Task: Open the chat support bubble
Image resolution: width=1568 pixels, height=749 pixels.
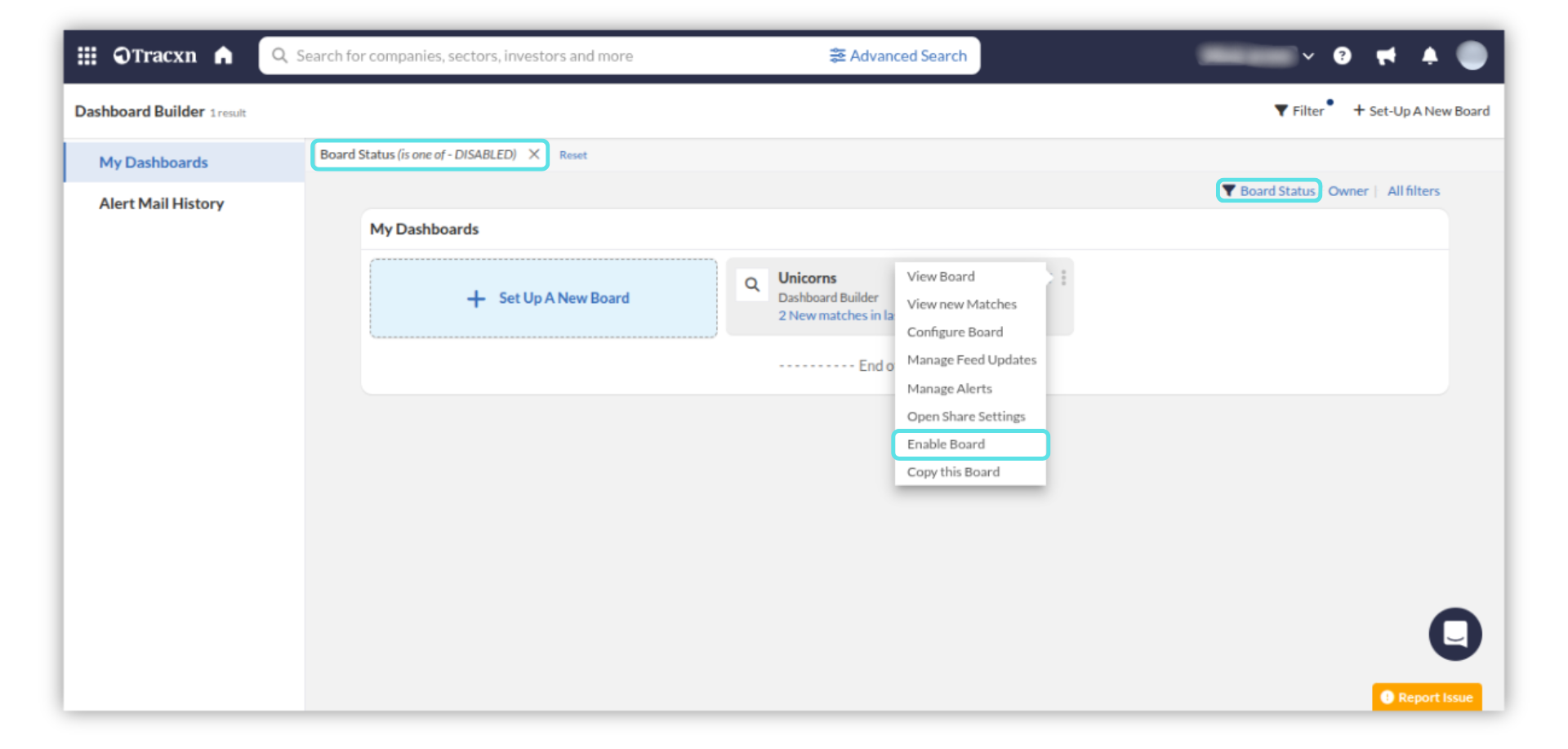Action: point(1454,634)
